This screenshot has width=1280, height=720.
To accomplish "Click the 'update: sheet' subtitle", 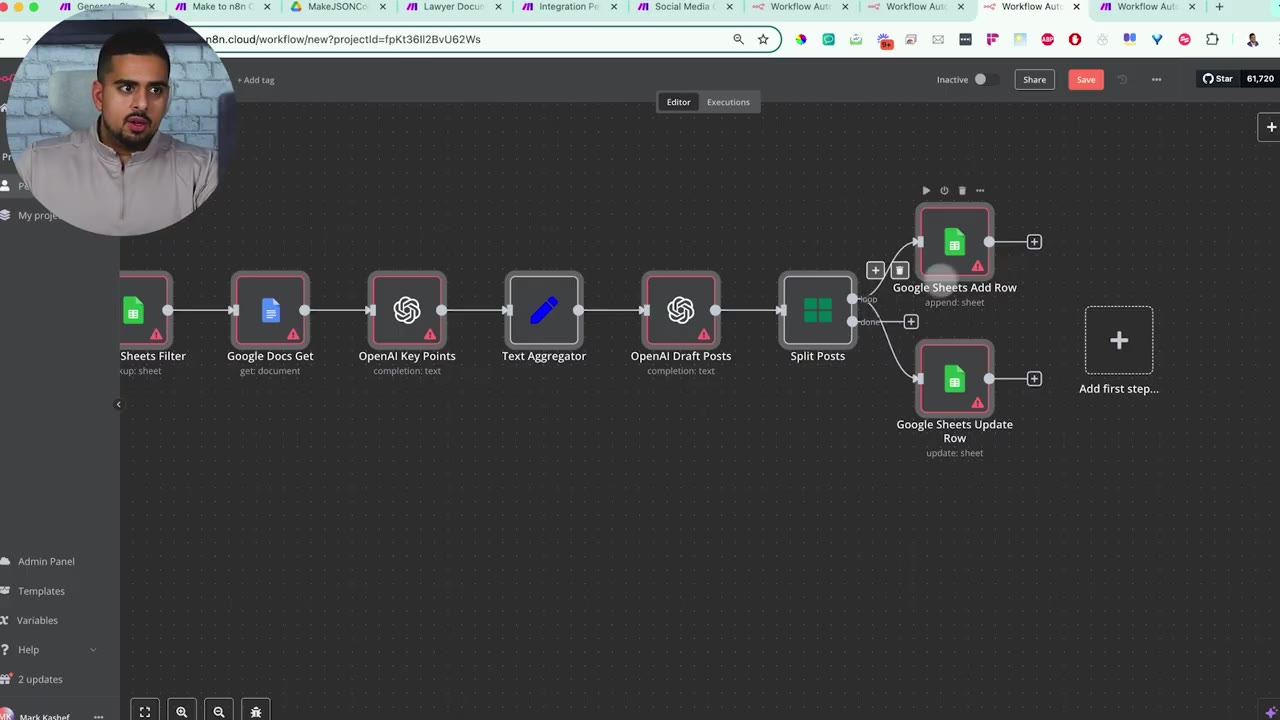I will tap(955, 453).
